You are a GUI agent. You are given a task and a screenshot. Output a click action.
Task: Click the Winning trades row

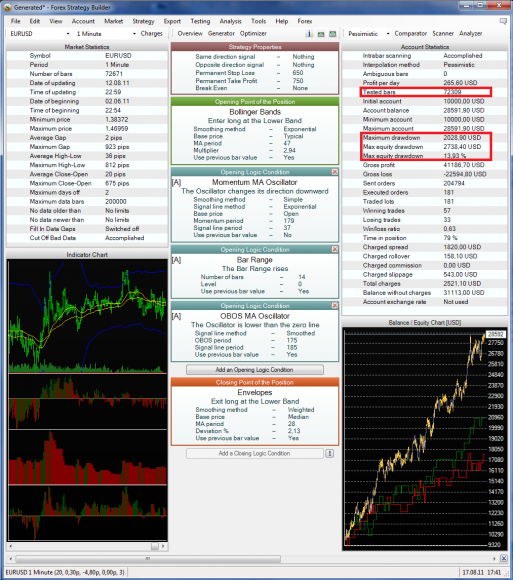click(425, 210)
